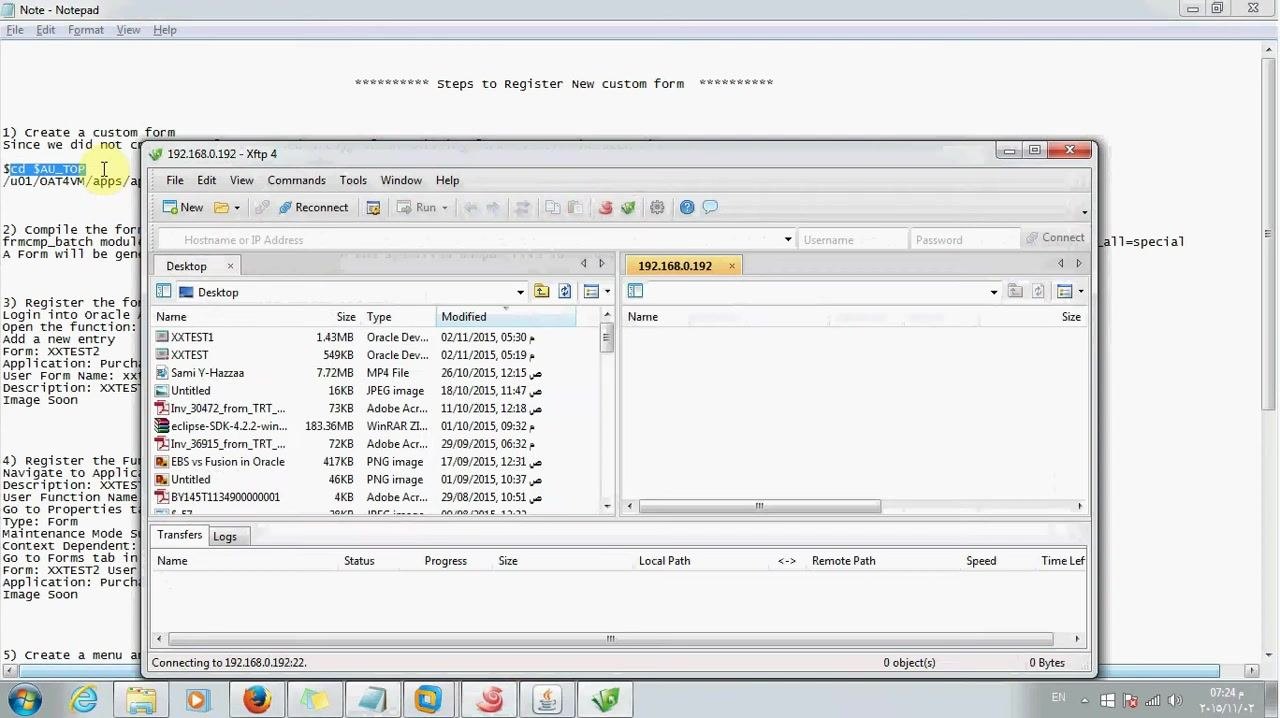The height and width of the screenshot is (718, 1280).
Task: Open Windows Explorer from the taskbar
Action: pyautogui.click(x=142, y=700)
